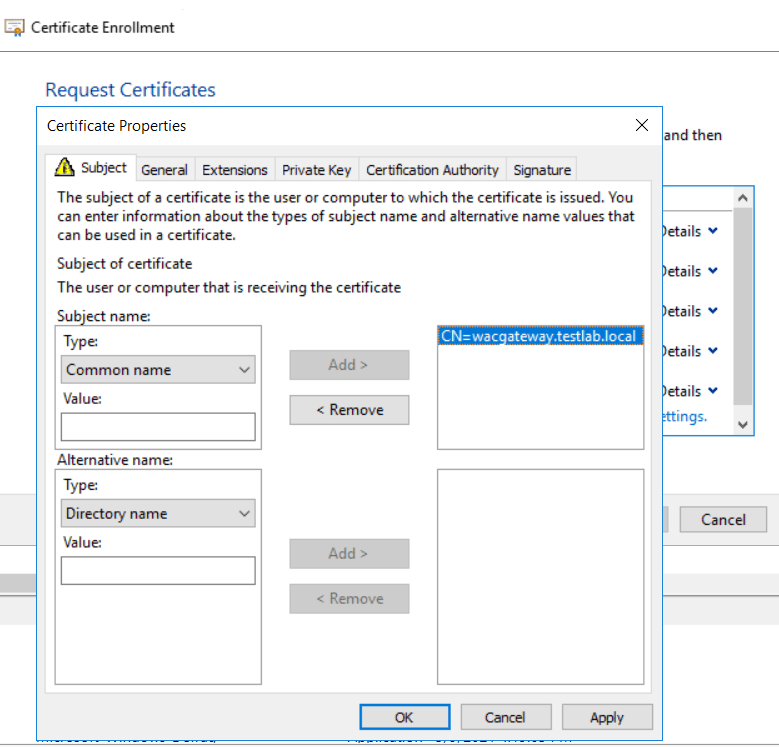Expand the fourth Details chevron
This screenshot has height=747, width=779.
pyautogui.click(x=713, y=351)
